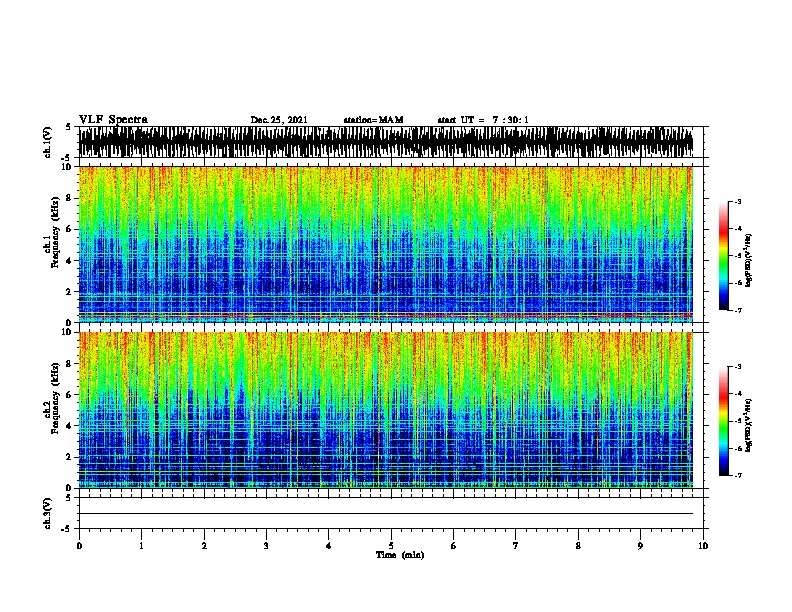Screen dimensions: 792x612
Task: Click the ch.2 frequency tick "10"
Action: tap(68, 332)
